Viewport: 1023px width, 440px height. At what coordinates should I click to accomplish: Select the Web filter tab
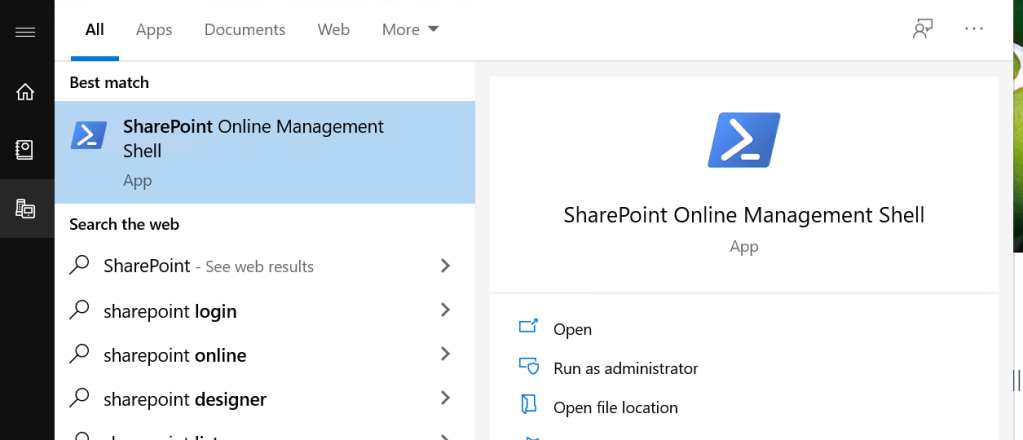[x=333, y=30]
